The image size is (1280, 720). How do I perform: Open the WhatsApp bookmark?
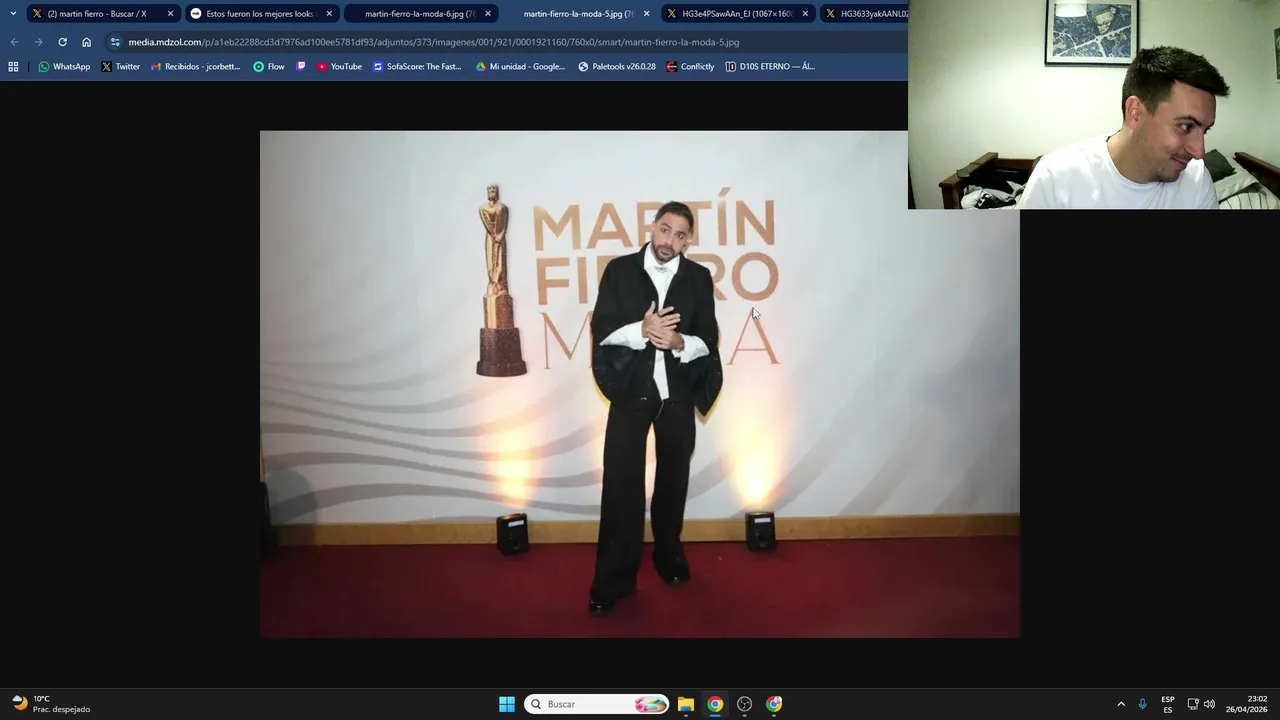point(64,67)
